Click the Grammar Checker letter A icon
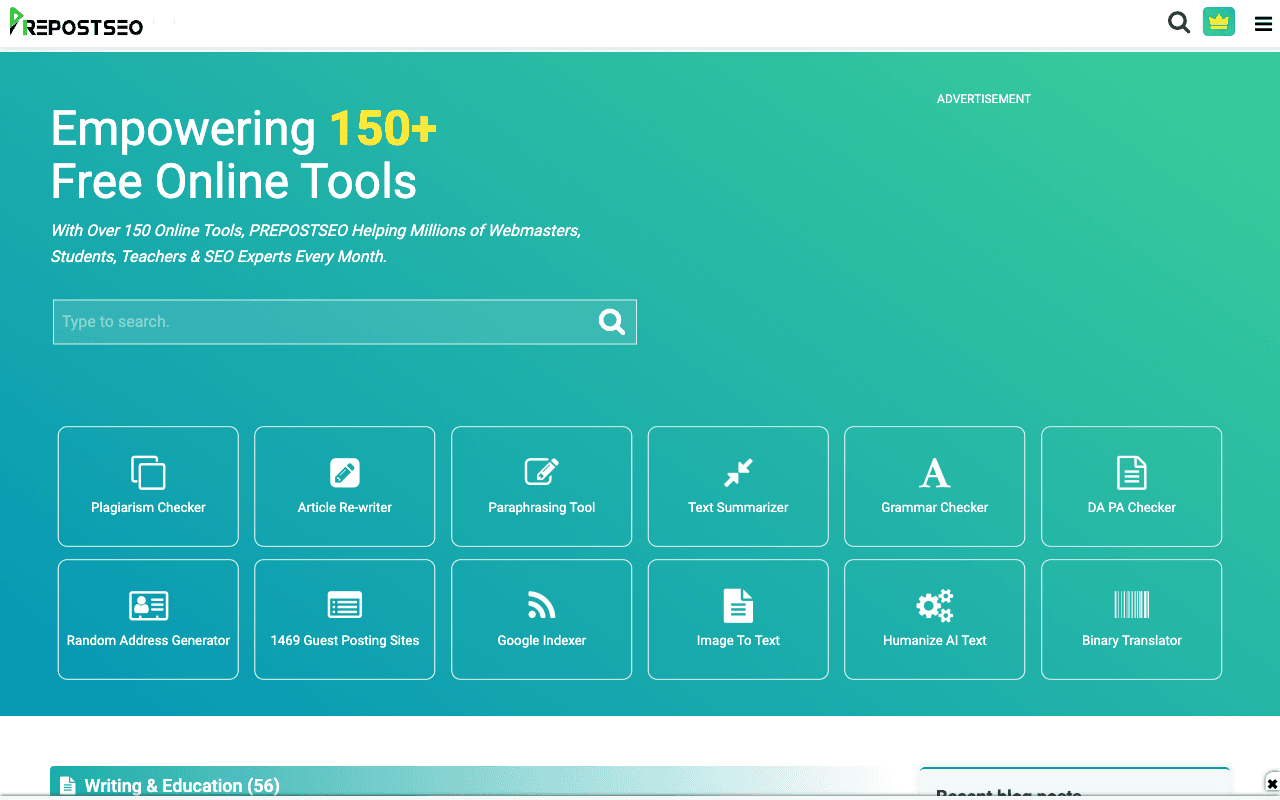The image size is (1280, 800). pyautogui.click(x=935, y=472)
